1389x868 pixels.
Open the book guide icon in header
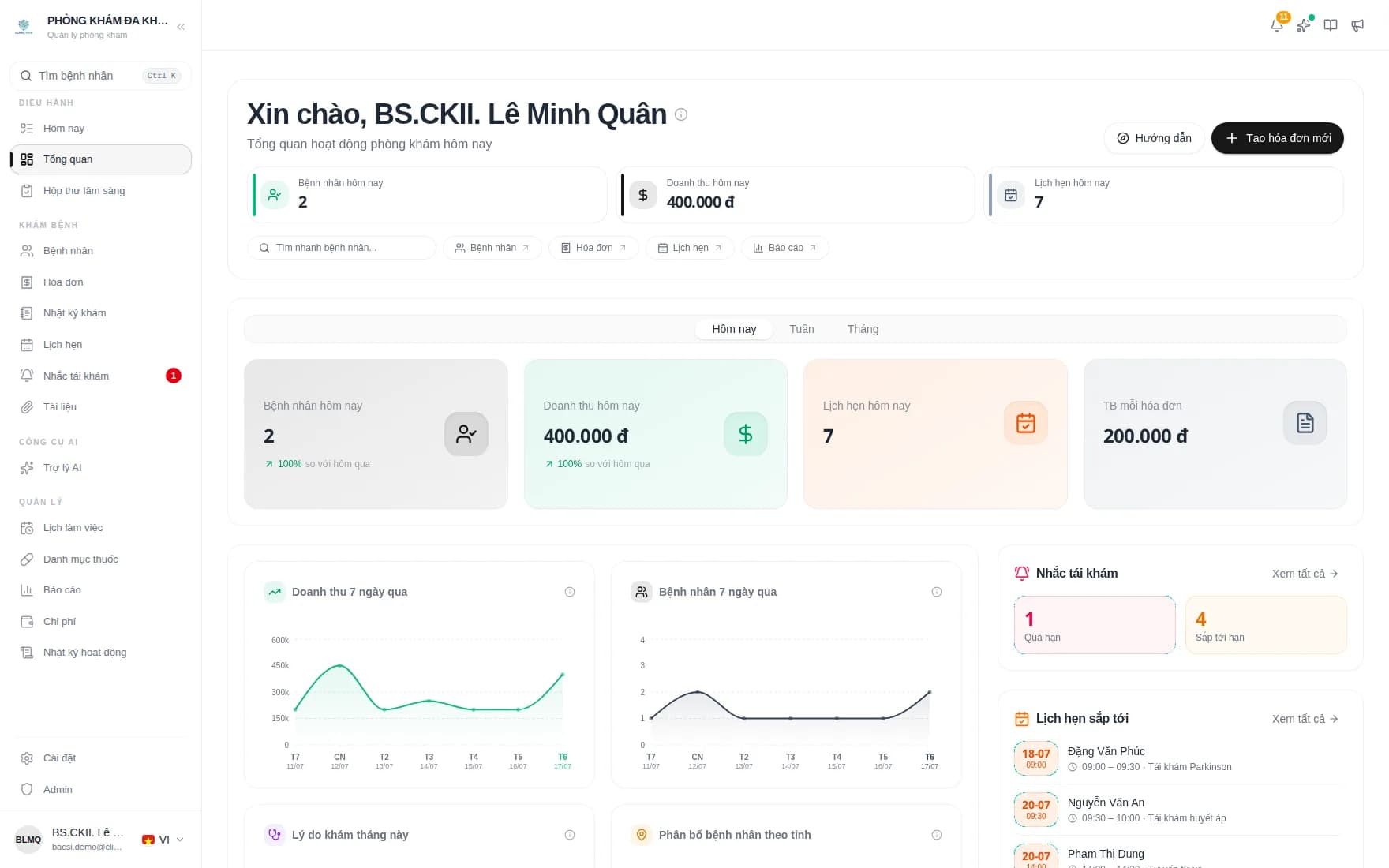1331,25
